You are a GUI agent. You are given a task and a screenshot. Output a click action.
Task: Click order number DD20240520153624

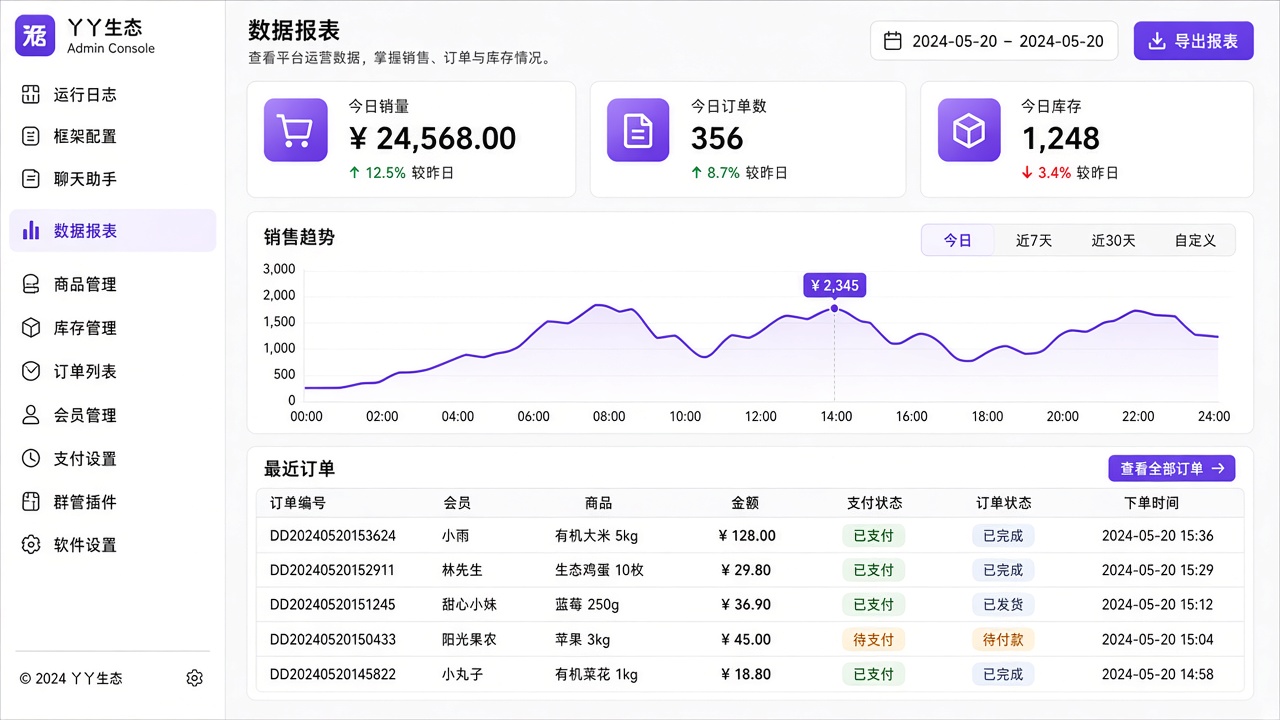[x=333, y=536]
